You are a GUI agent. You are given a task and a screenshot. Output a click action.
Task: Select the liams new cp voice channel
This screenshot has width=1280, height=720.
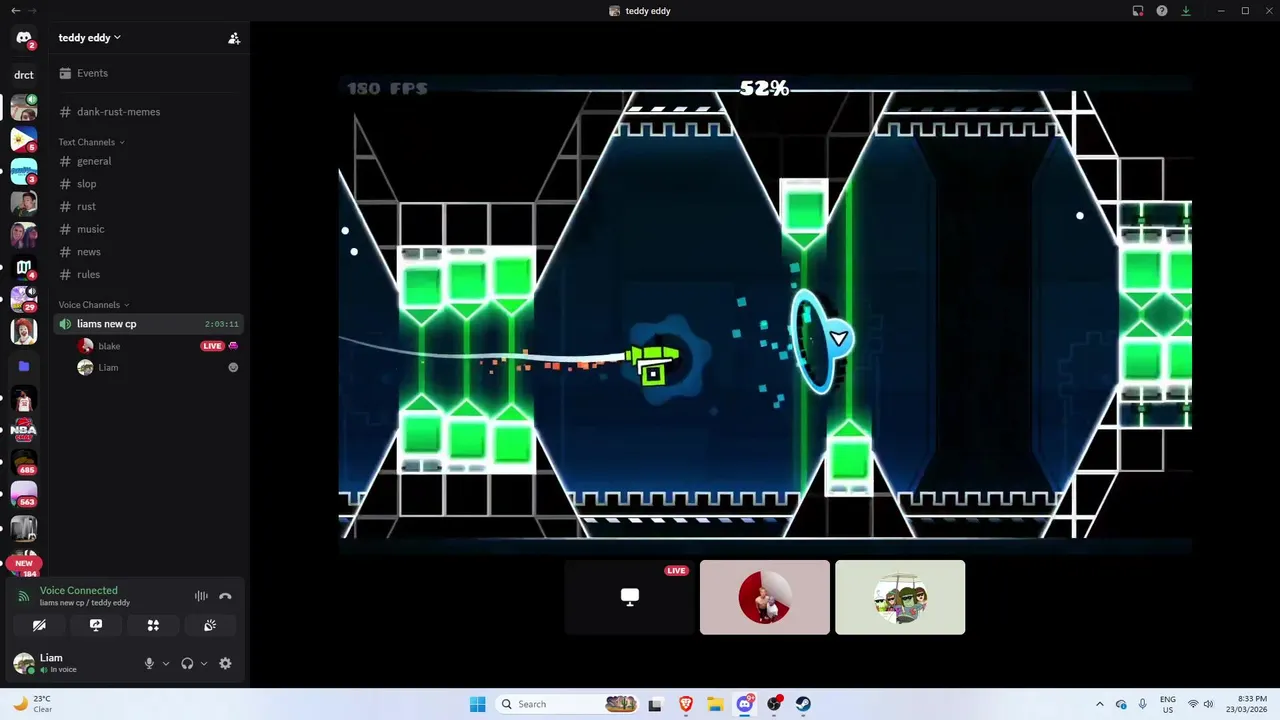[x=150, y=324]
